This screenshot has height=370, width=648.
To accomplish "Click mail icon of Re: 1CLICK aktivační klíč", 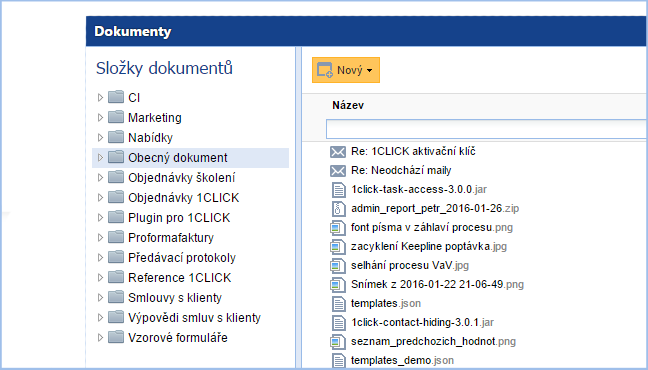I will 338,152.
